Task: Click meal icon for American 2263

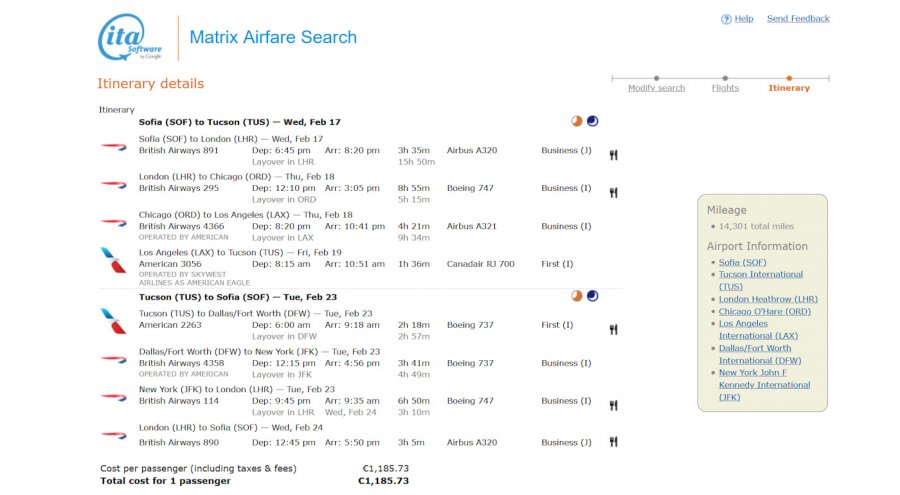Action: click(x=613, y=329)
